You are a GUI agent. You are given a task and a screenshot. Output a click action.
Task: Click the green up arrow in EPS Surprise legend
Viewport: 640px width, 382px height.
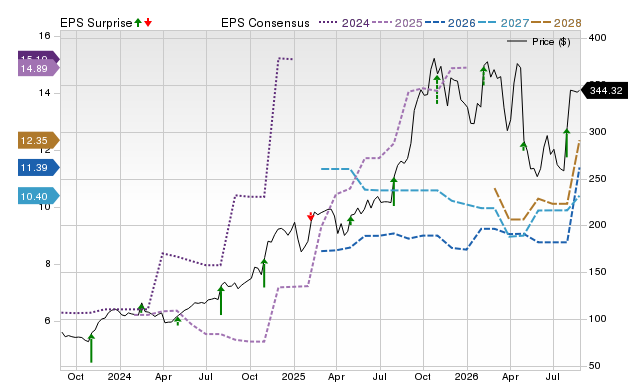pyautogui.click(x=138, y=22)
